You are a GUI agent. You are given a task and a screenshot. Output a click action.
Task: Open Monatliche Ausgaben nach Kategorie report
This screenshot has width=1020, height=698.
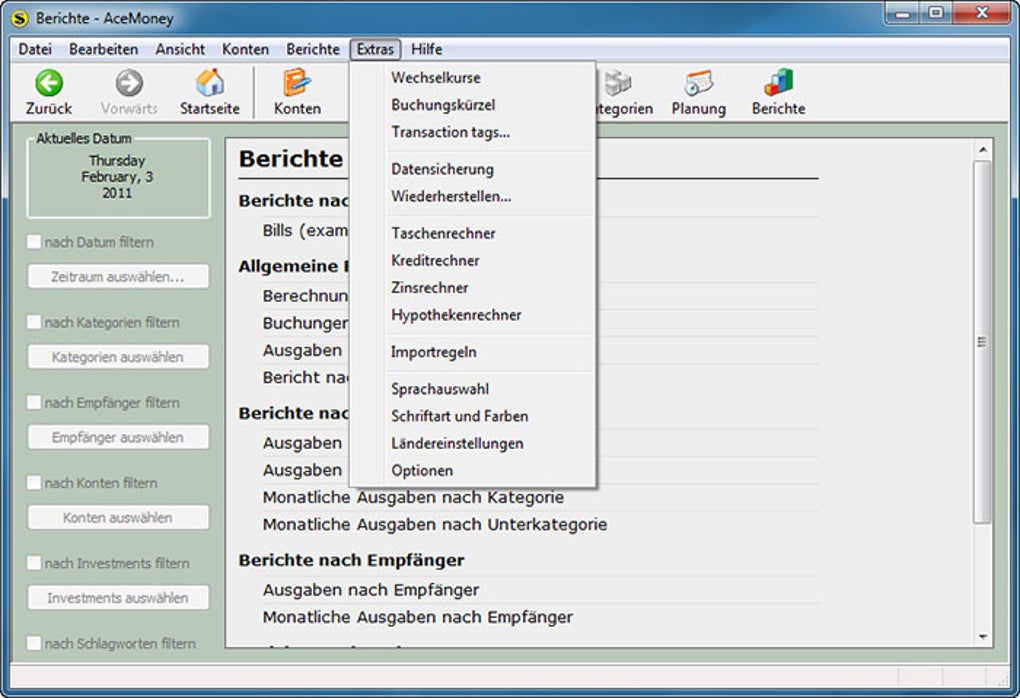413,498
